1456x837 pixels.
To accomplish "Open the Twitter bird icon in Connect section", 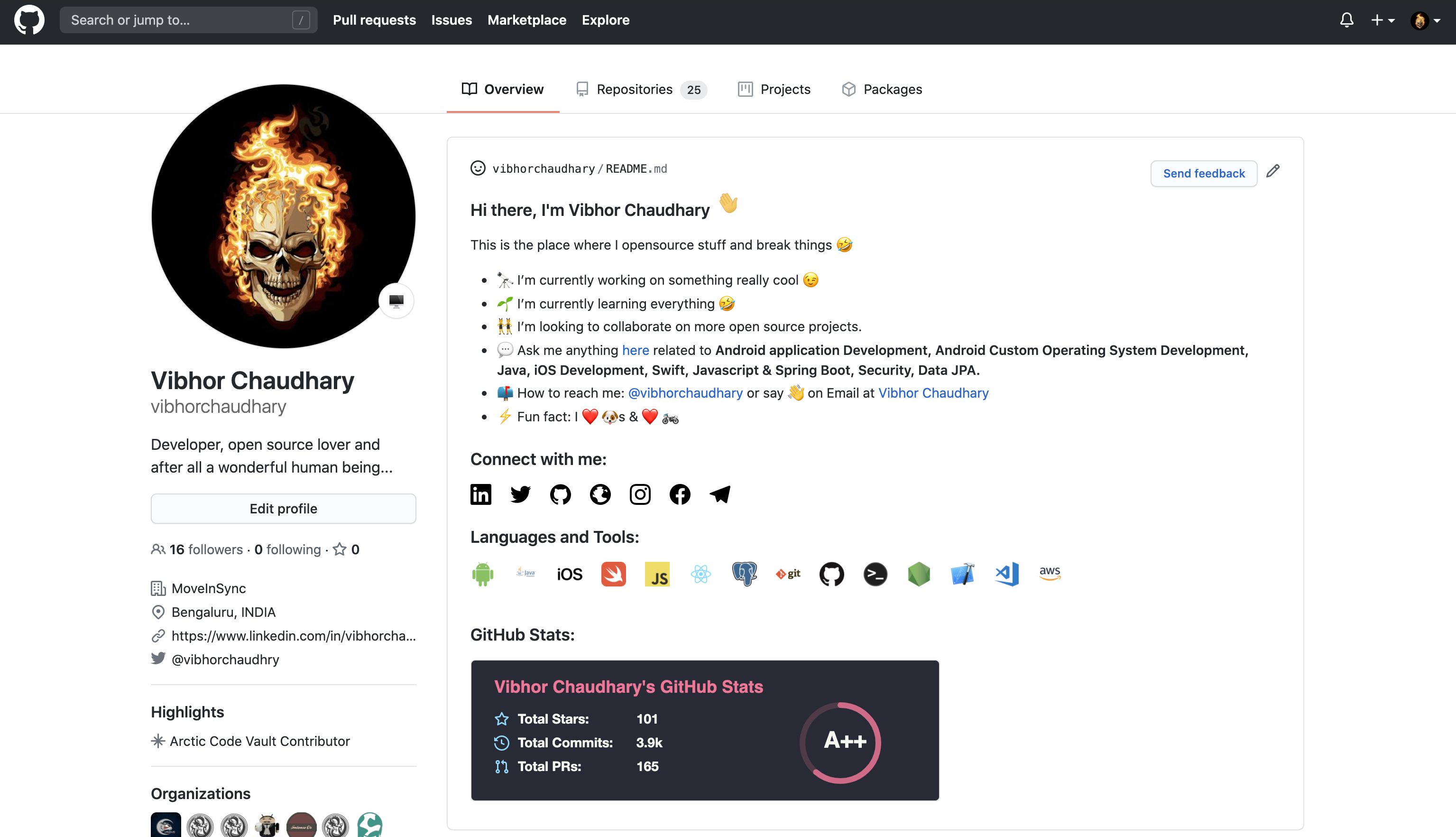I will tap(521, 494).
